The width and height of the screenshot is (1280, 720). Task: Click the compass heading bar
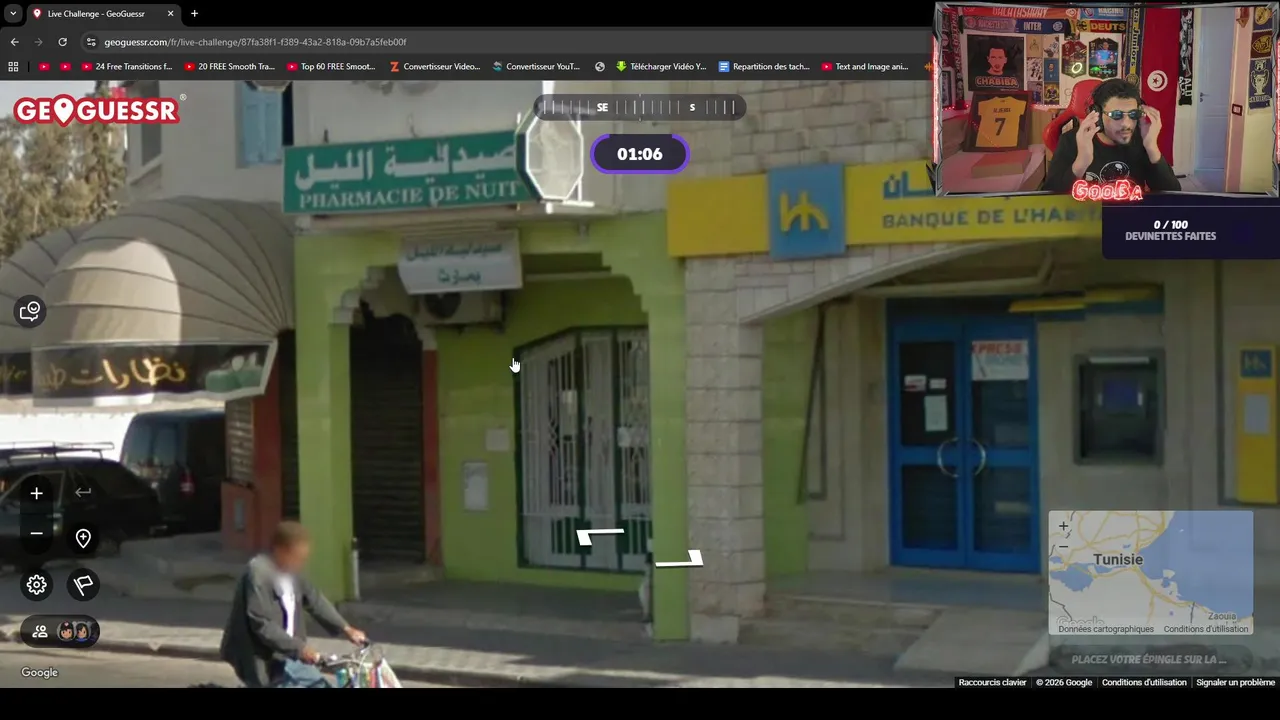click(x=640, y=107)
